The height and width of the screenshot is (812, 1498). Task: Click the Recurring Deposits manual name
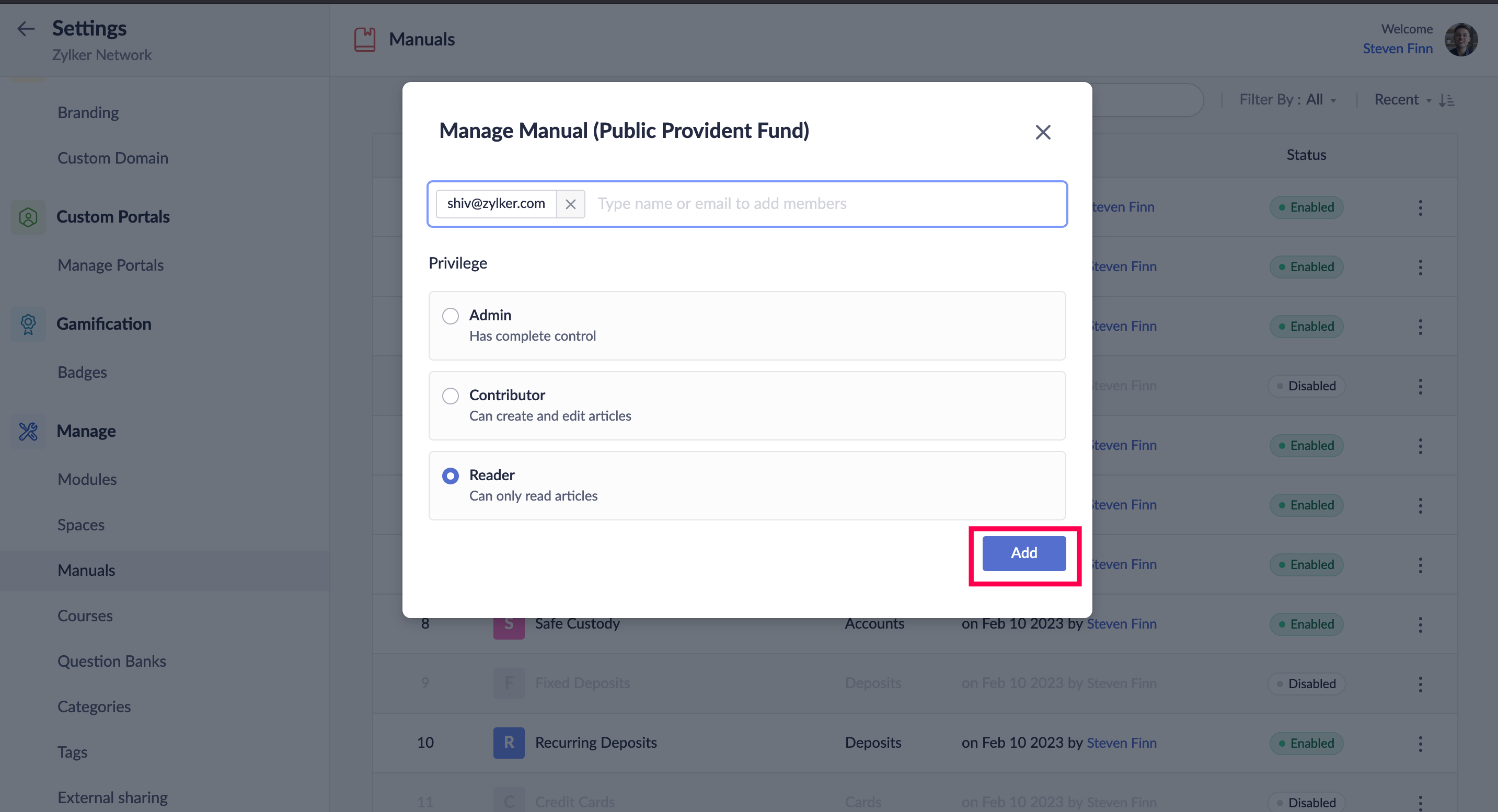(x=595, y=744)
